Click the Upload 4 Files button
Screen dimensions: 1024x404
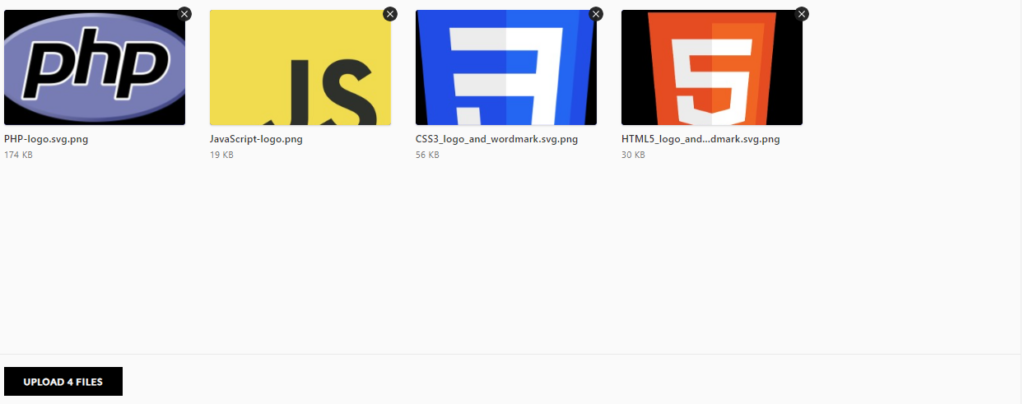click(63, 382)
